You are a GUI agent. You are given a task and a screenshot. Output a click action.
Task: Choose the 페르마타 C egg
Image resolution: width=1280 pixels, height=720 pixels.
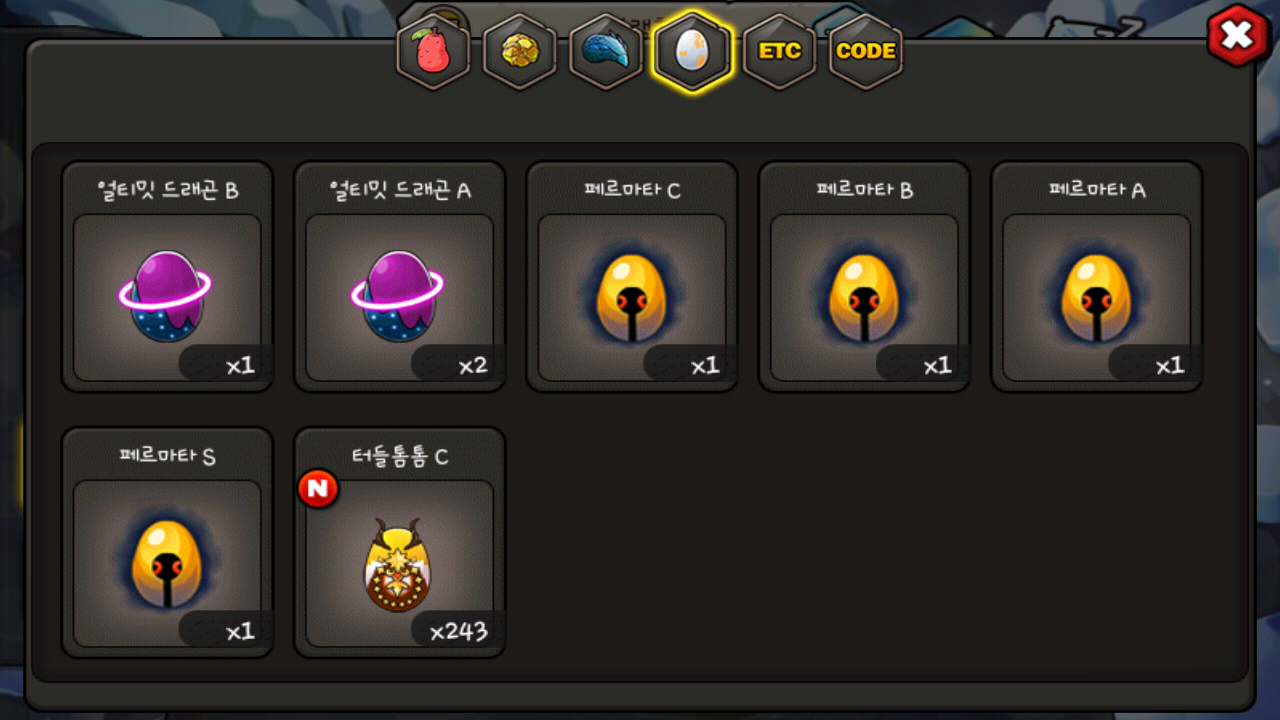[632, 277]
